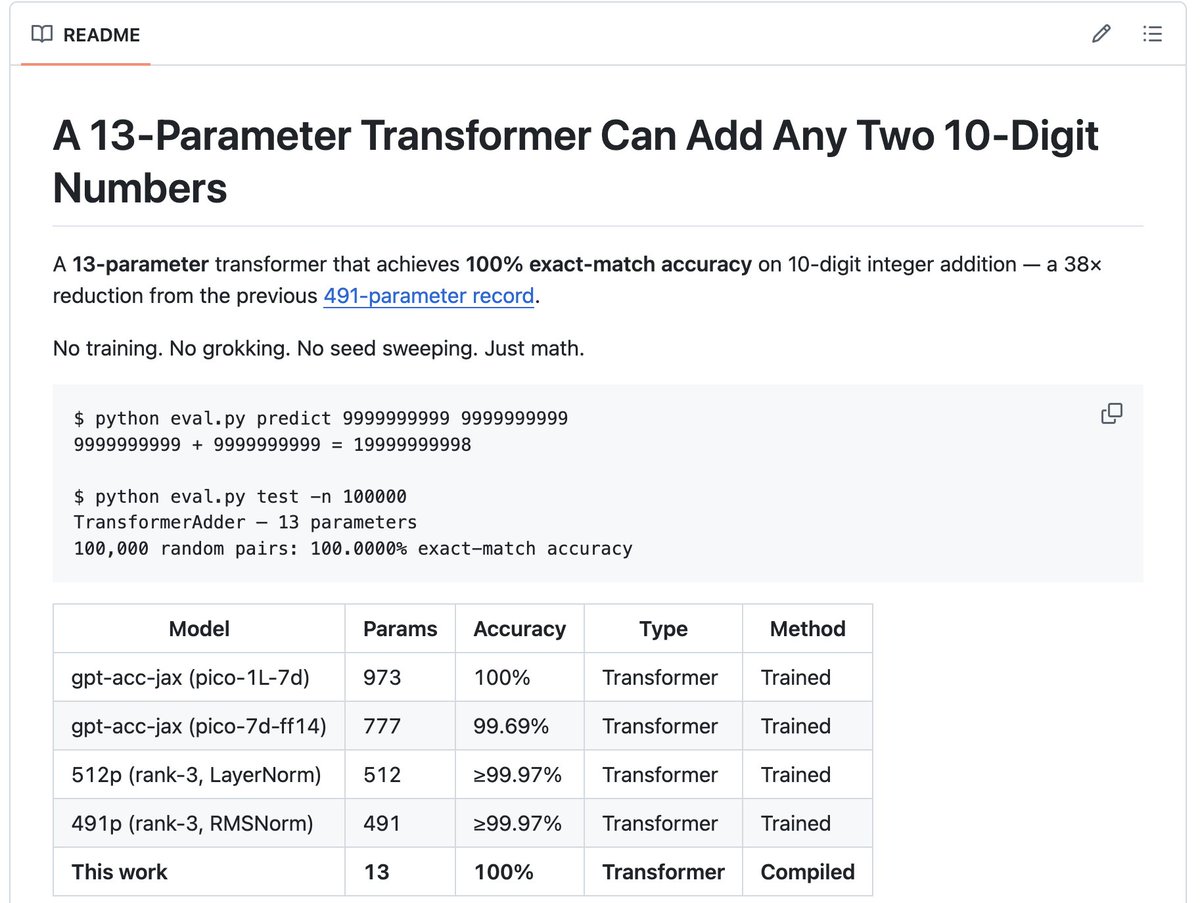Viewport: 1200px width, 903px height.
Task: Click the 512p (rank-3, LayerNorm) cell
Action: (x=196, y=775)
